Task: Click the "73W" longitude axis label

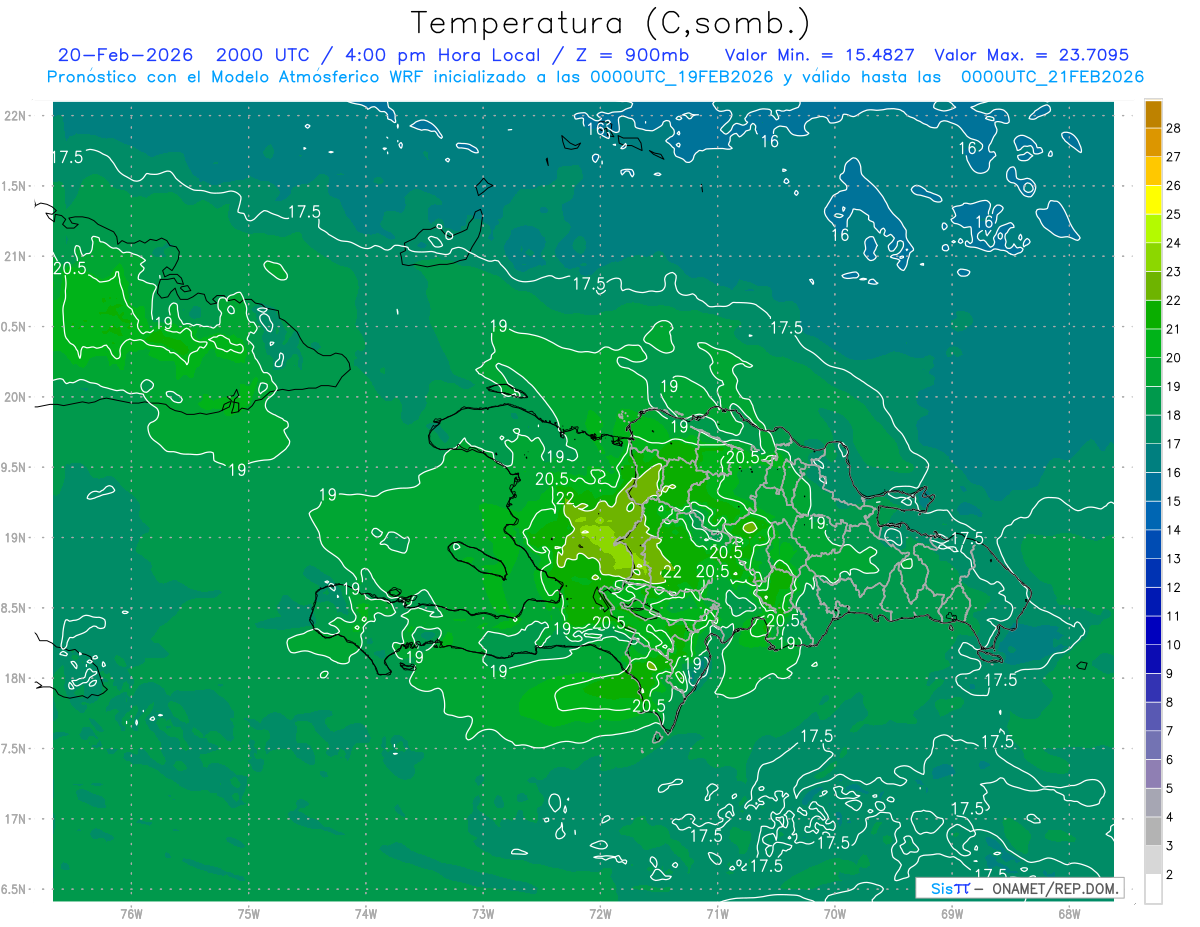Action: click(483, 914)
